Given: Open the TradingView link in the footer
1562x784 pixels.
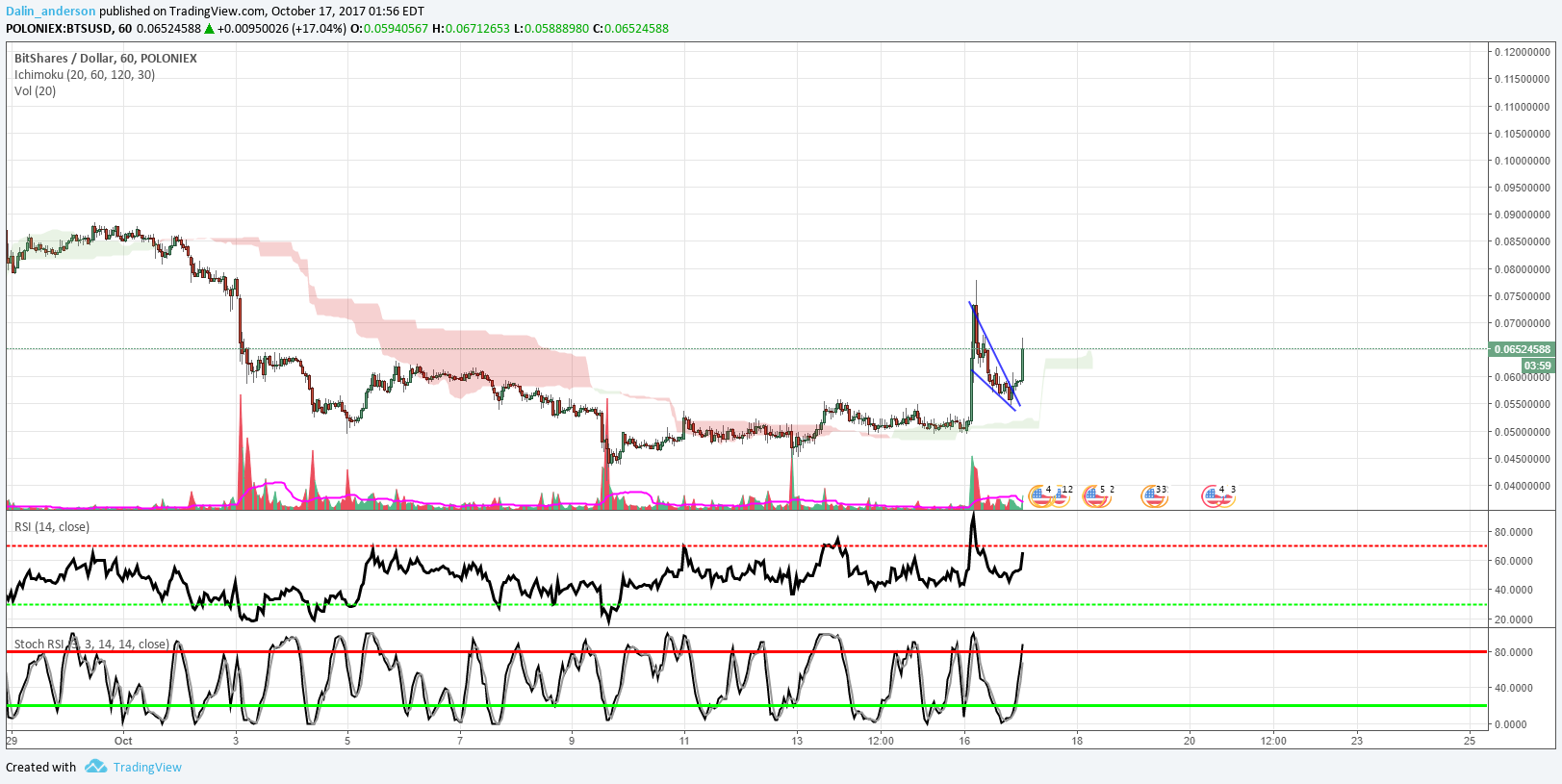Looking at the screenshot, I should 147,767.
